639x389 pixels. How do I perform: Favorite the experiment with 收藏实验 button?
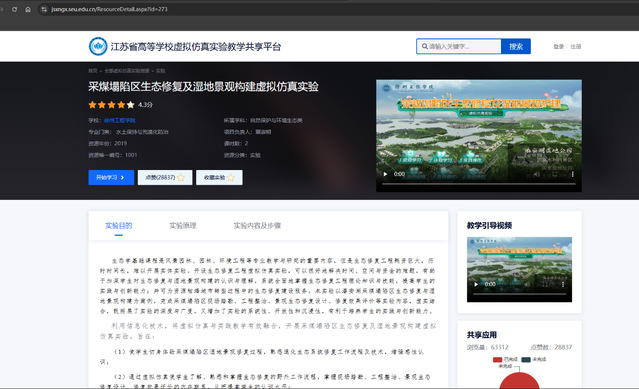(219, 178)
